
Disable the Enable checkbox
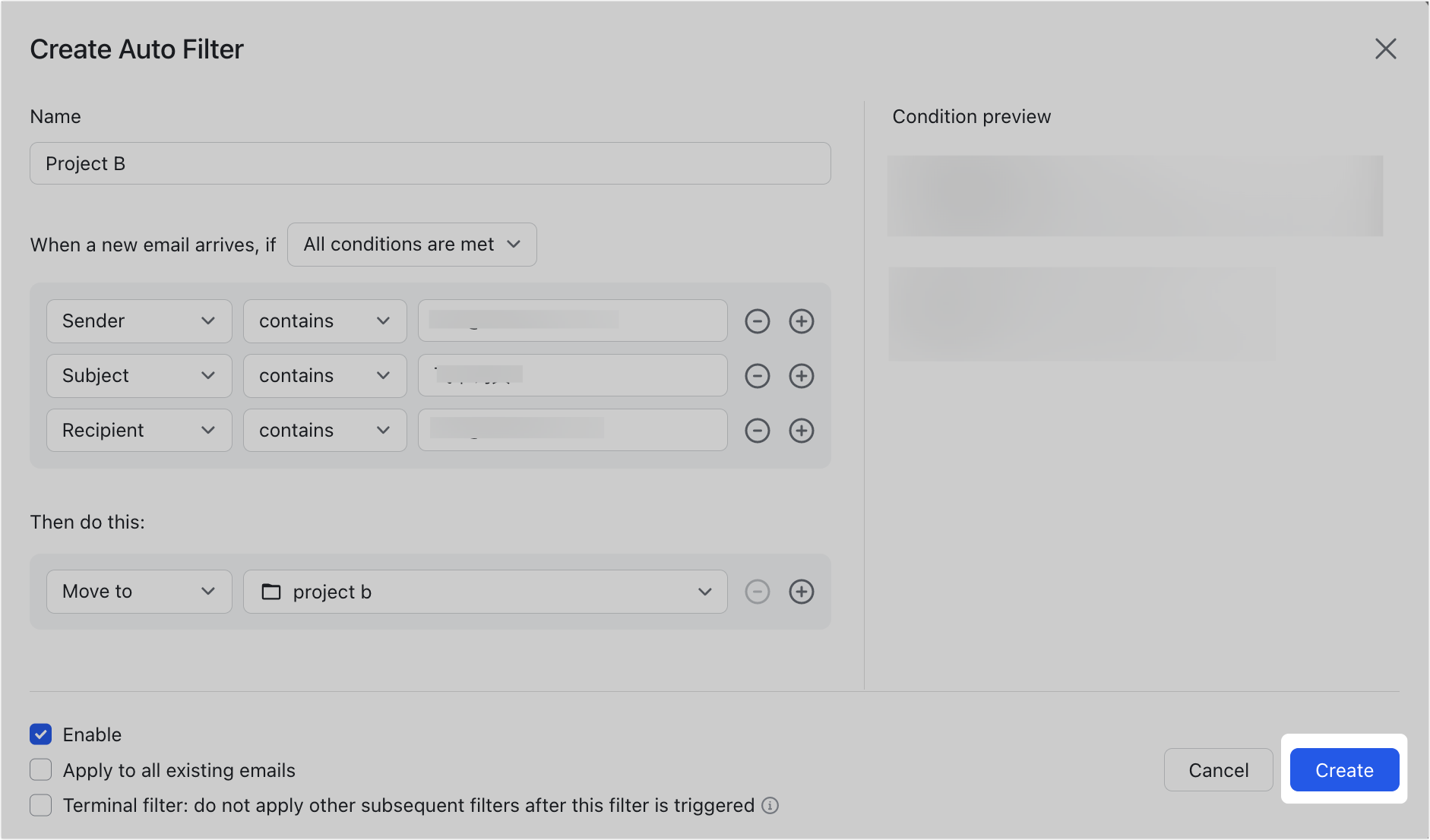coord(40,734)
